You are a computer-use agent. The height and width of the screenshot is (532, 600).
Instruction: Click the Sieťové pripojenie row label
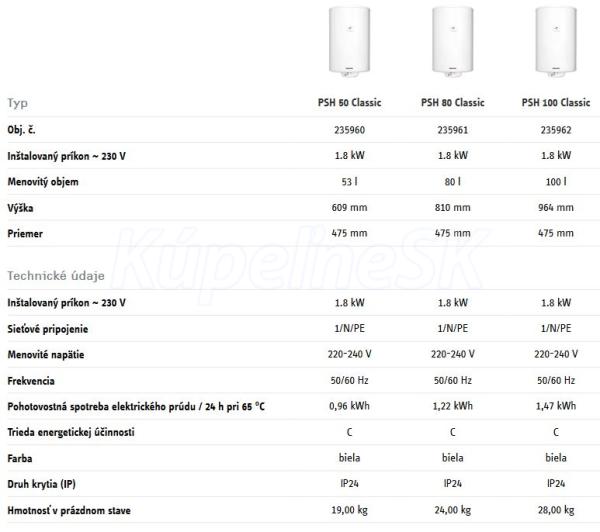(x=48, y=329)
